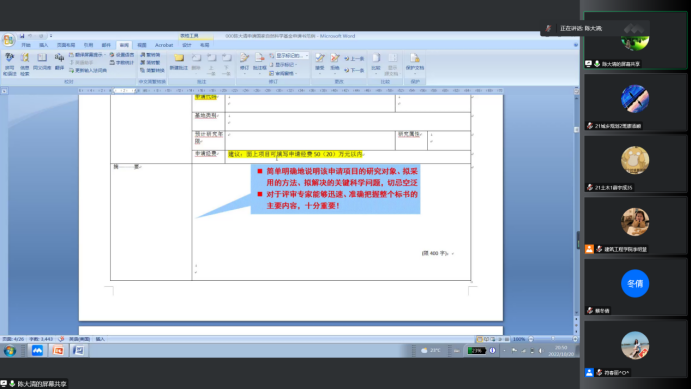
Task: Click the Word Count button
Action: pos(122,62)
